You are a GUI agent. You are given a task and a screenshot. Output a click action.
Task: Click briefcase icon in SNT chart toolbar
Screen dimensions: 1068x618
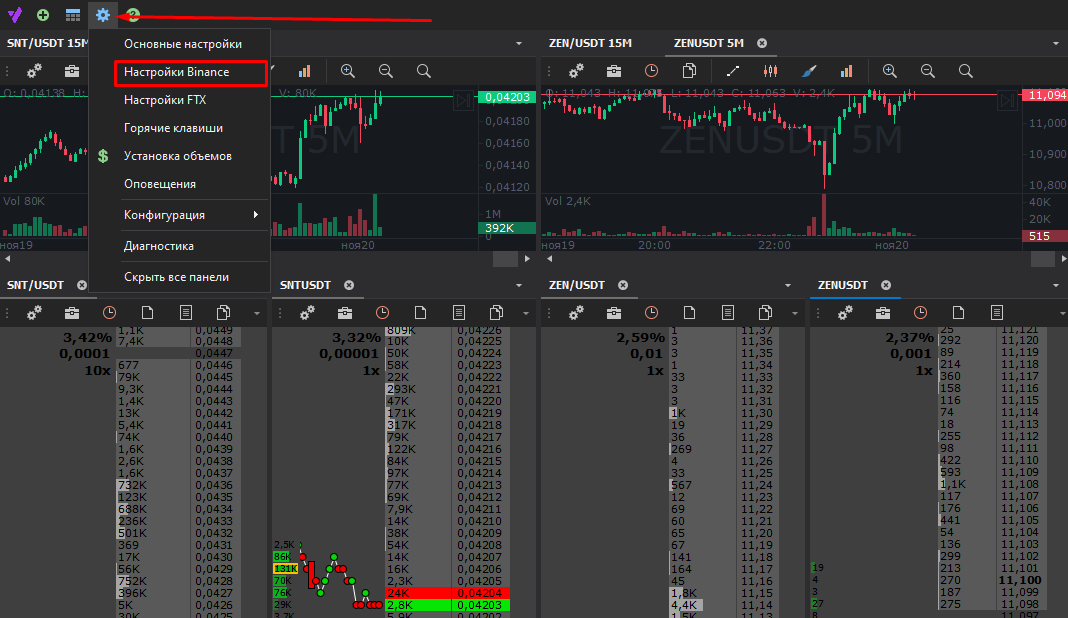[72, 71]
